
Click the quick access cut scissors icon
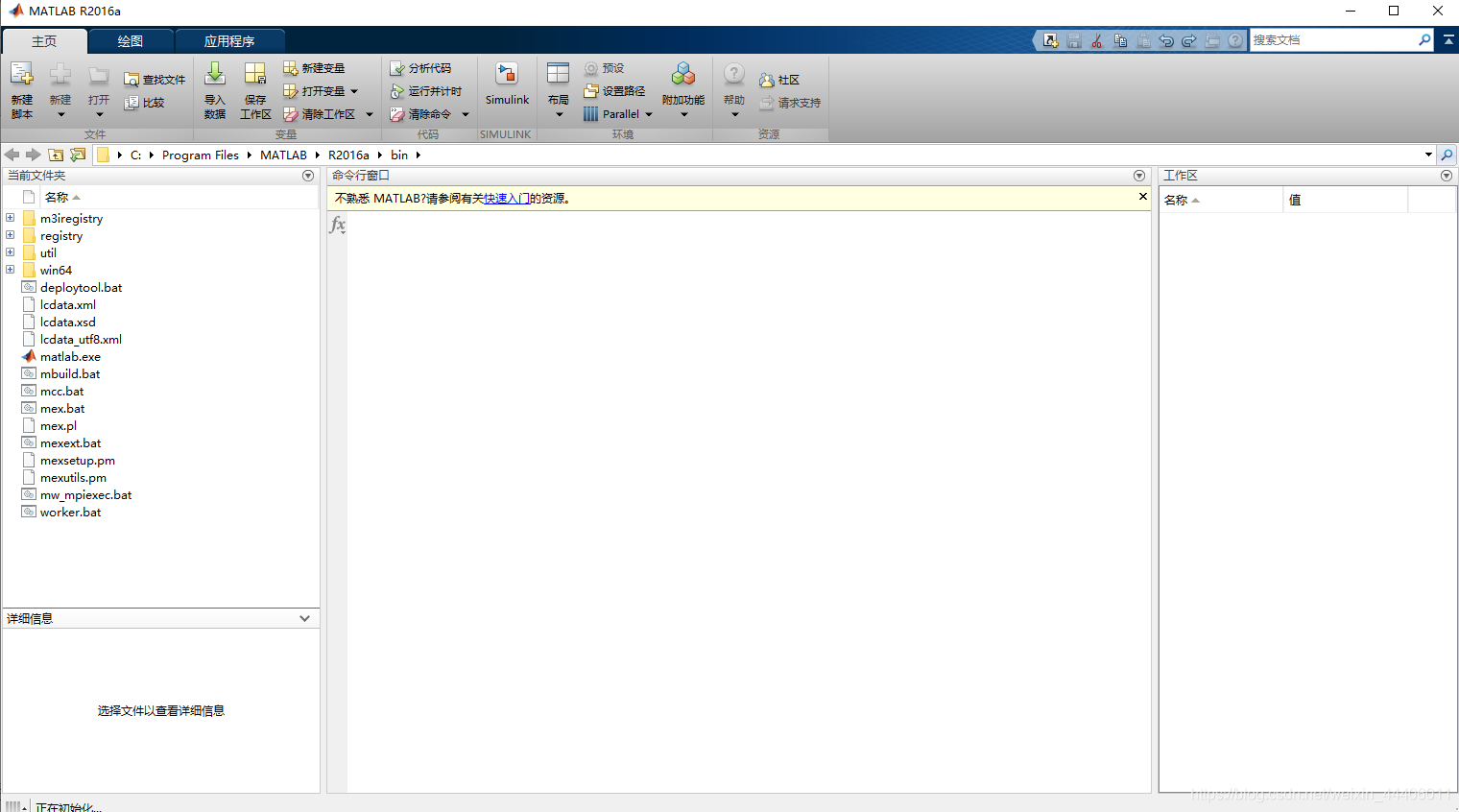click(x=1097, y=40)
